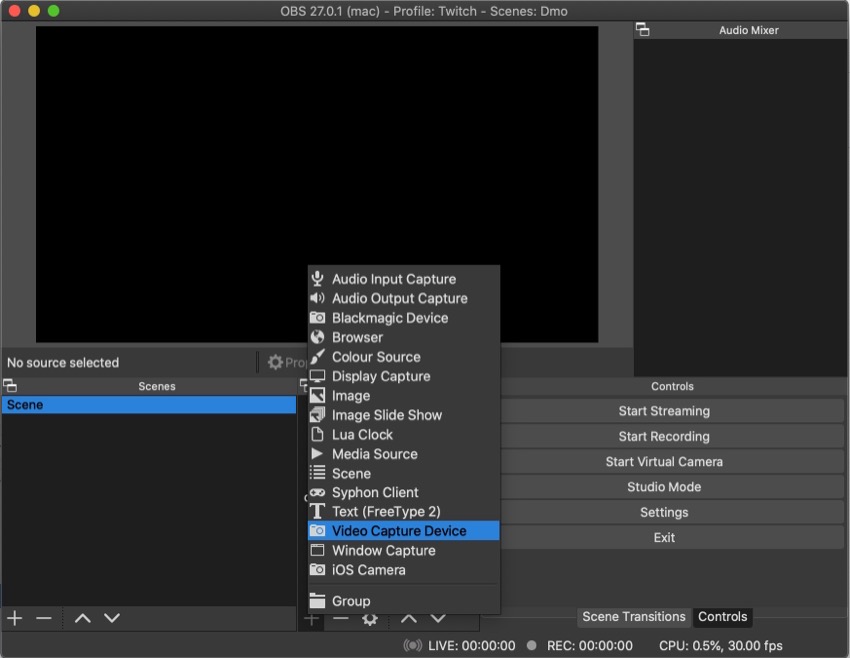Click the microphone icon for Audio Input Capture
This screenshot has height=658, width=850.
tap(318, 279)
